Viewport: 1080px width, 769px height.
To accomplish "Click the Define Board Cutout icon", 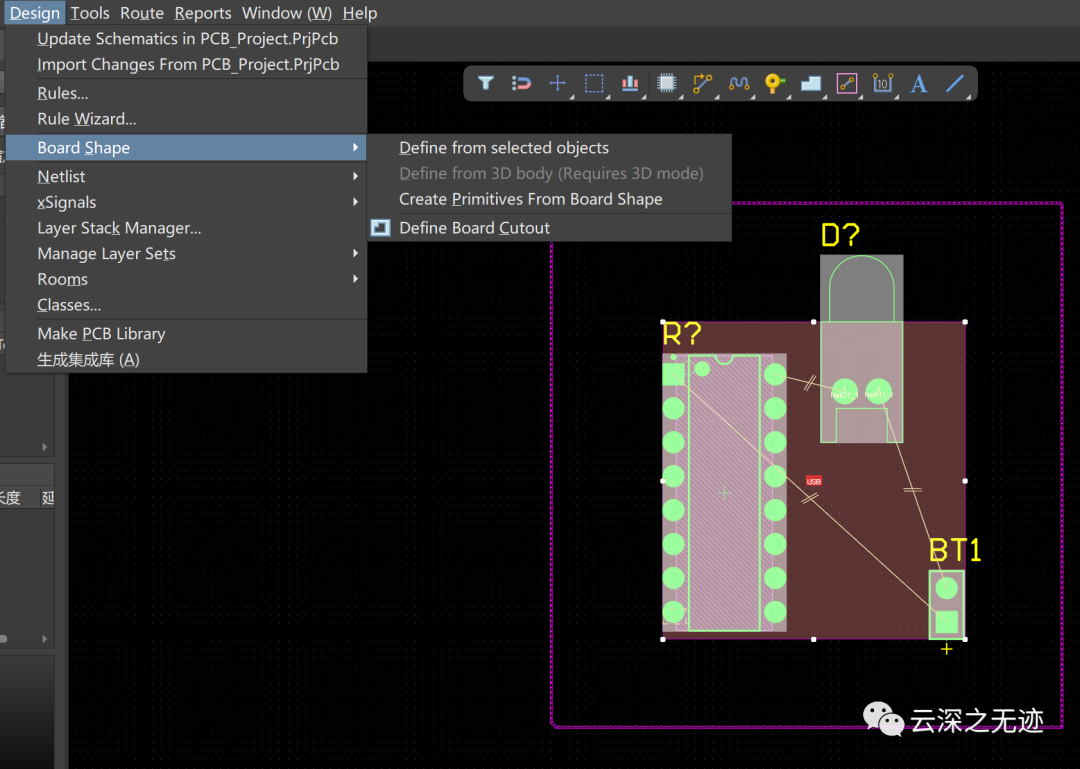I will tap(380, 228).
